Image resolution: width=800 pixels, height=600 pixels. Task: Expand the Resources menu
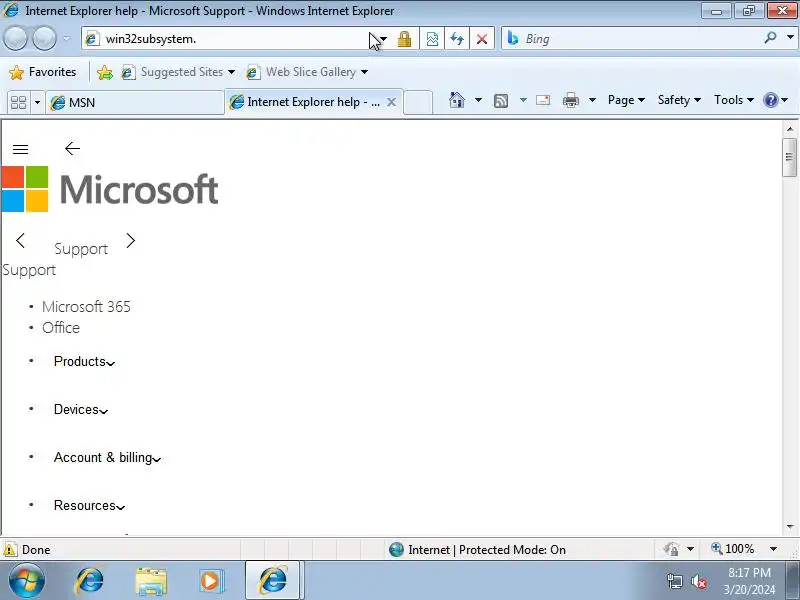point(89,505)
